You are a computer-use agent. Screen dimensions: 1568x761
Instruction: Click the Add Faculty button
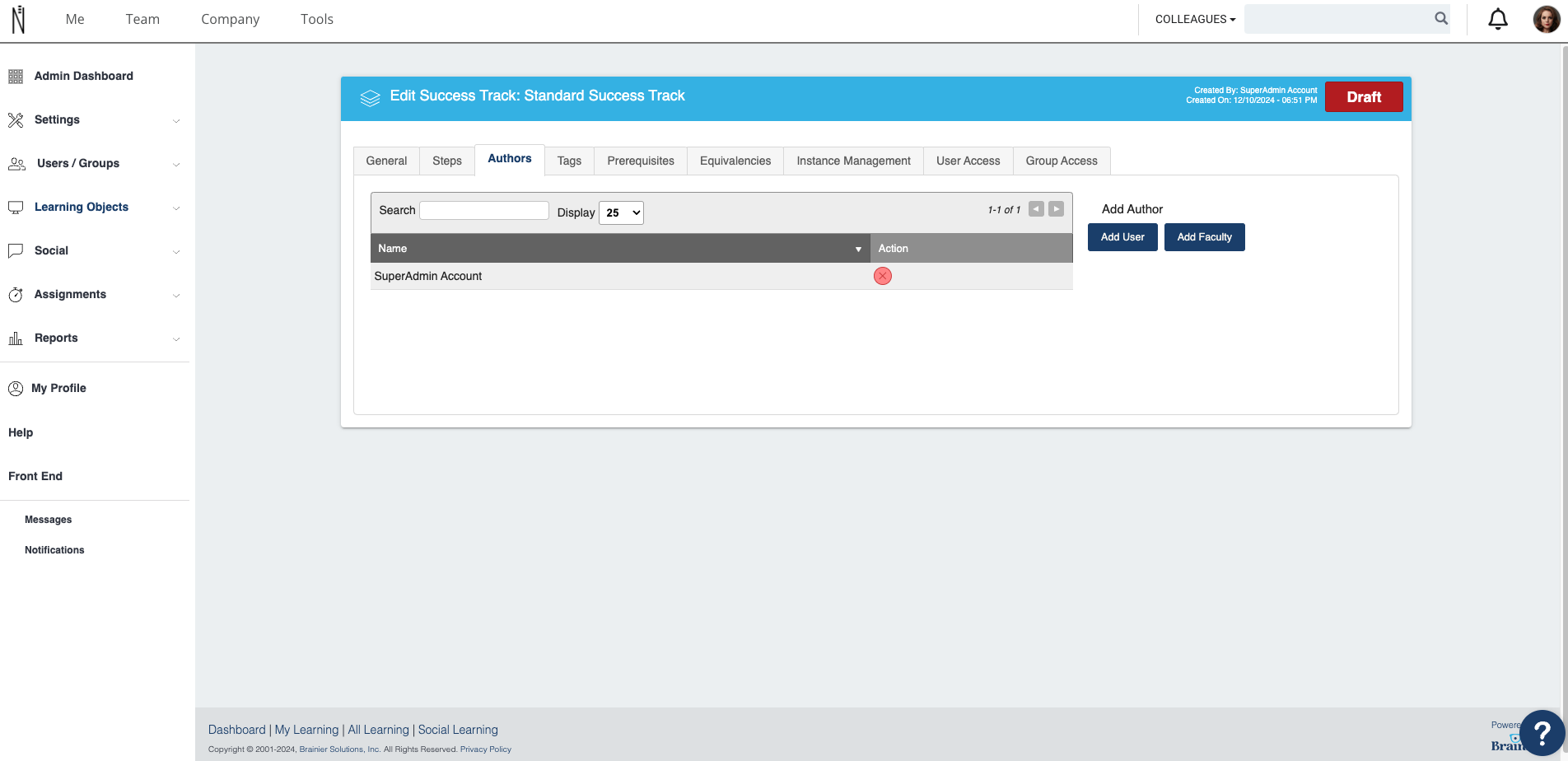click(x=1205, y=237)
